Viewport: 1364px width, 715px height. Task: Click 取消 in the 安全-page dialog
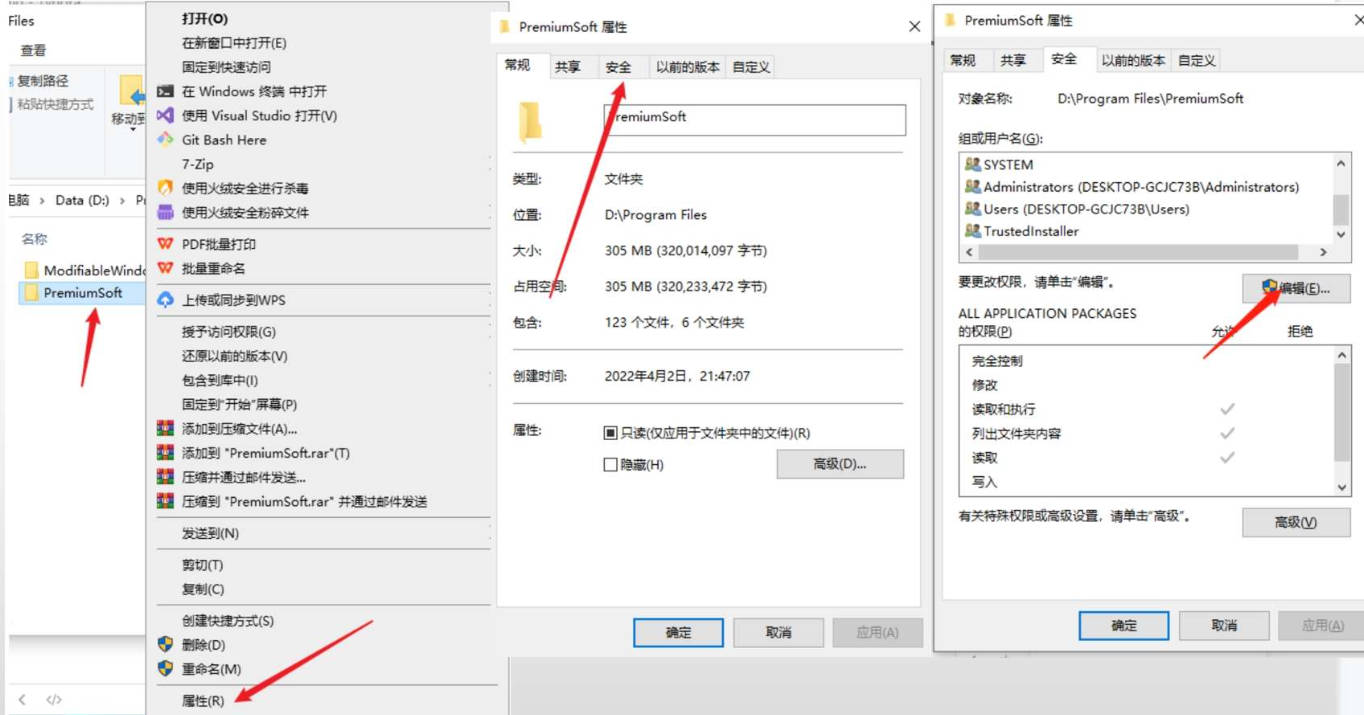pyautogui.click(x=1224, y=626)
